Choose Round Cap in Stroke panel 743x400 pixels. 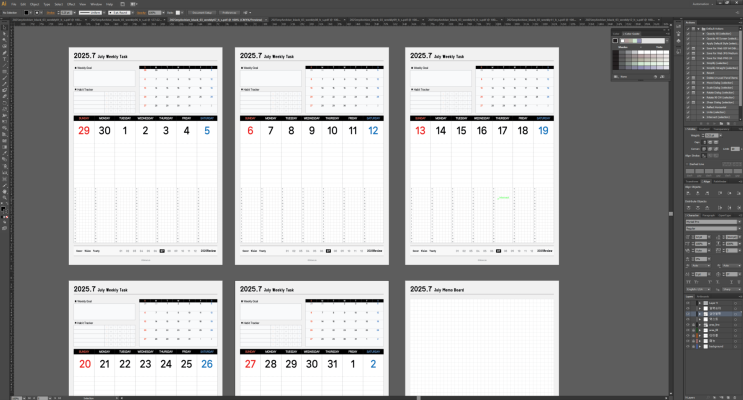point(710,142)
